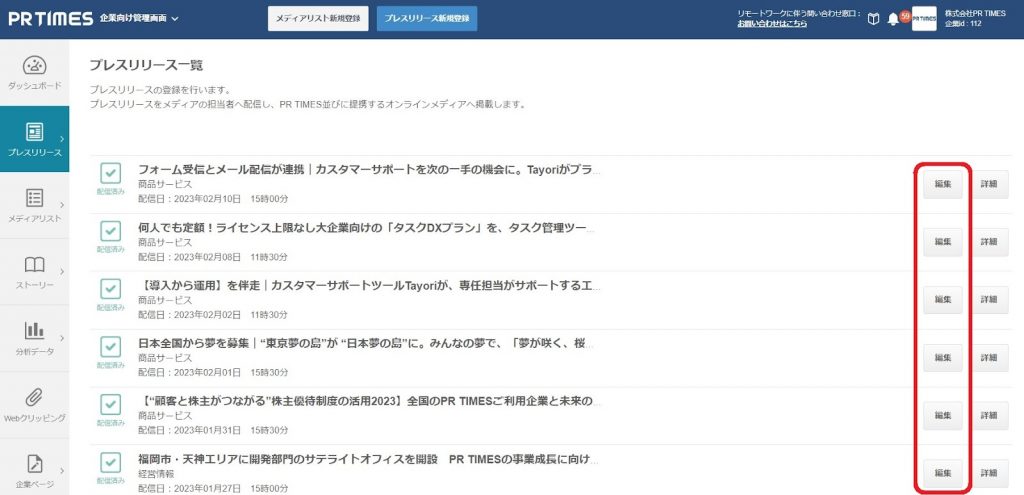Image resolution: width=1024 pixels, height=495 pixels.
Task: Toggle the 配信済み check icon for 【導入から運用】 release
Action: click(110, 289)
